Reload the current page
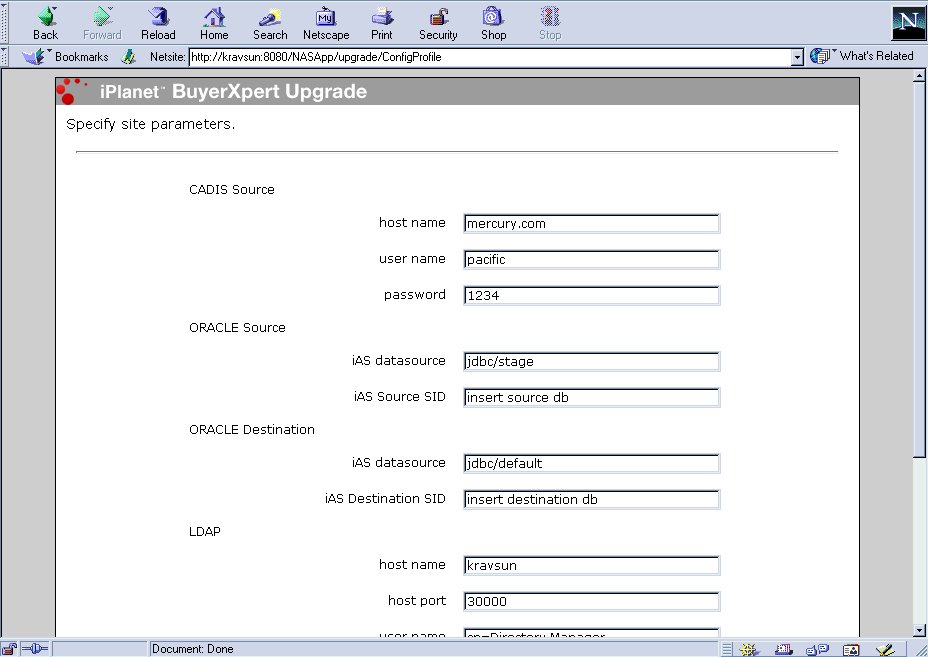Screen dimensions: 928x657 pyautogui.click(x=158, y=24)
